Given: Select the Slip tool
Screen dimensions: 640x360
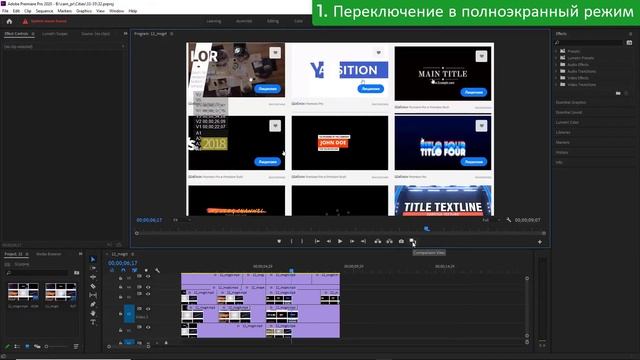Looking at the screenshot, I should (93, 295).
